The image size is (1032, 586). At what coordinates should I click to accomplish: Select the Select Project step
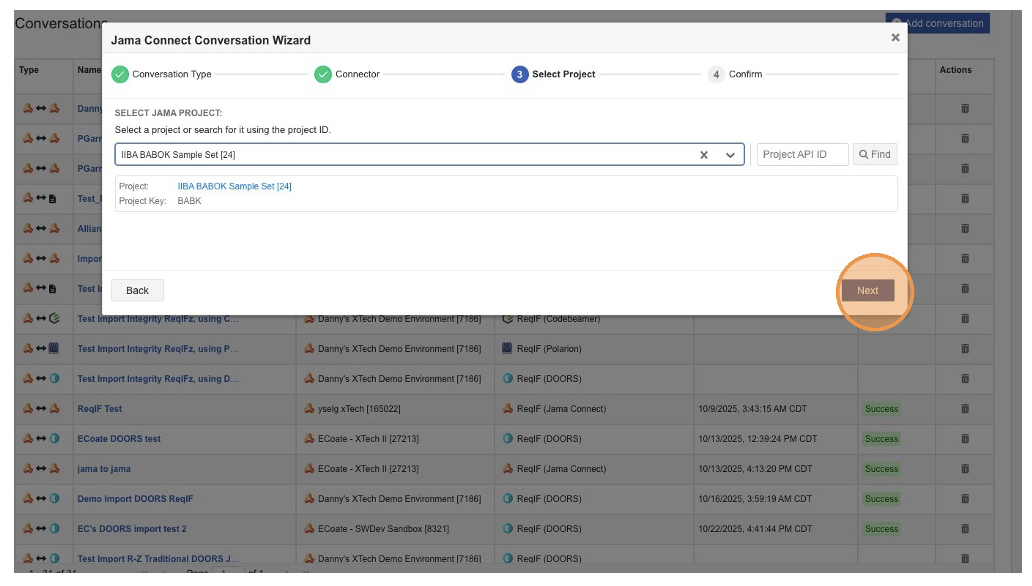tap(553, 74)
